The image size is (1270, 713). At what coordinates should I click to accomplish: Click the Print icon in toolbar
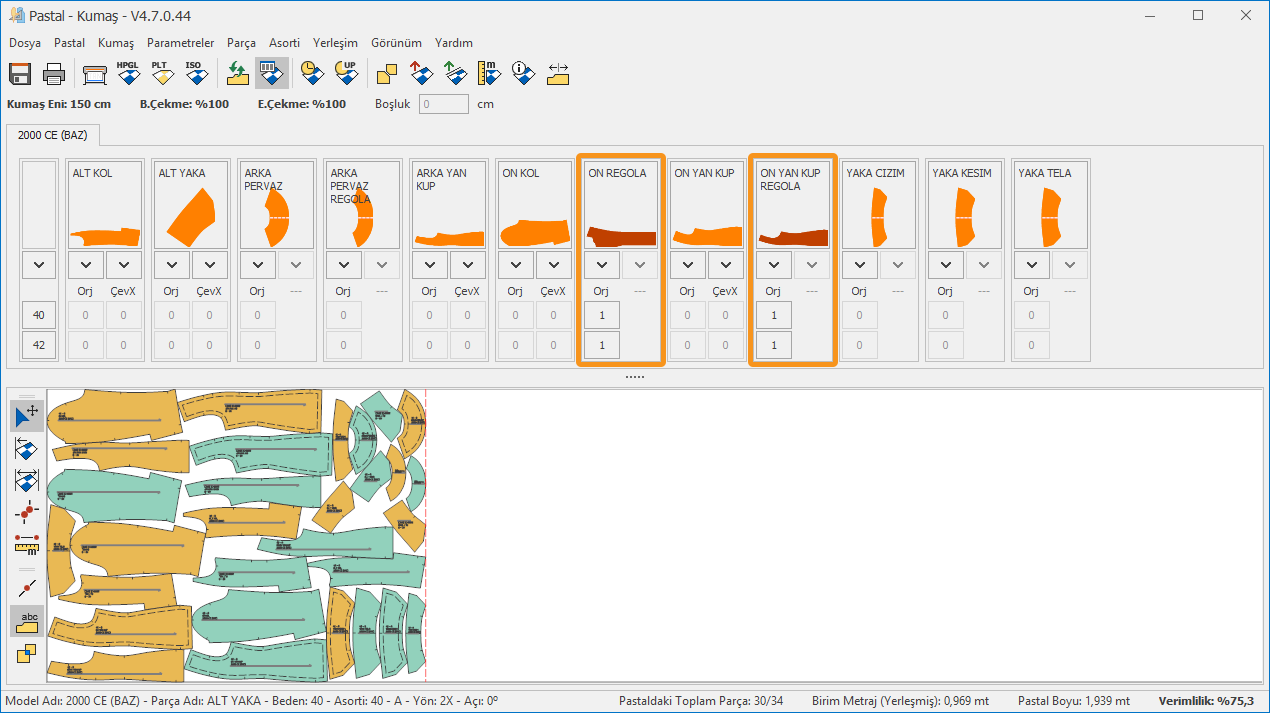pos(54,74)
